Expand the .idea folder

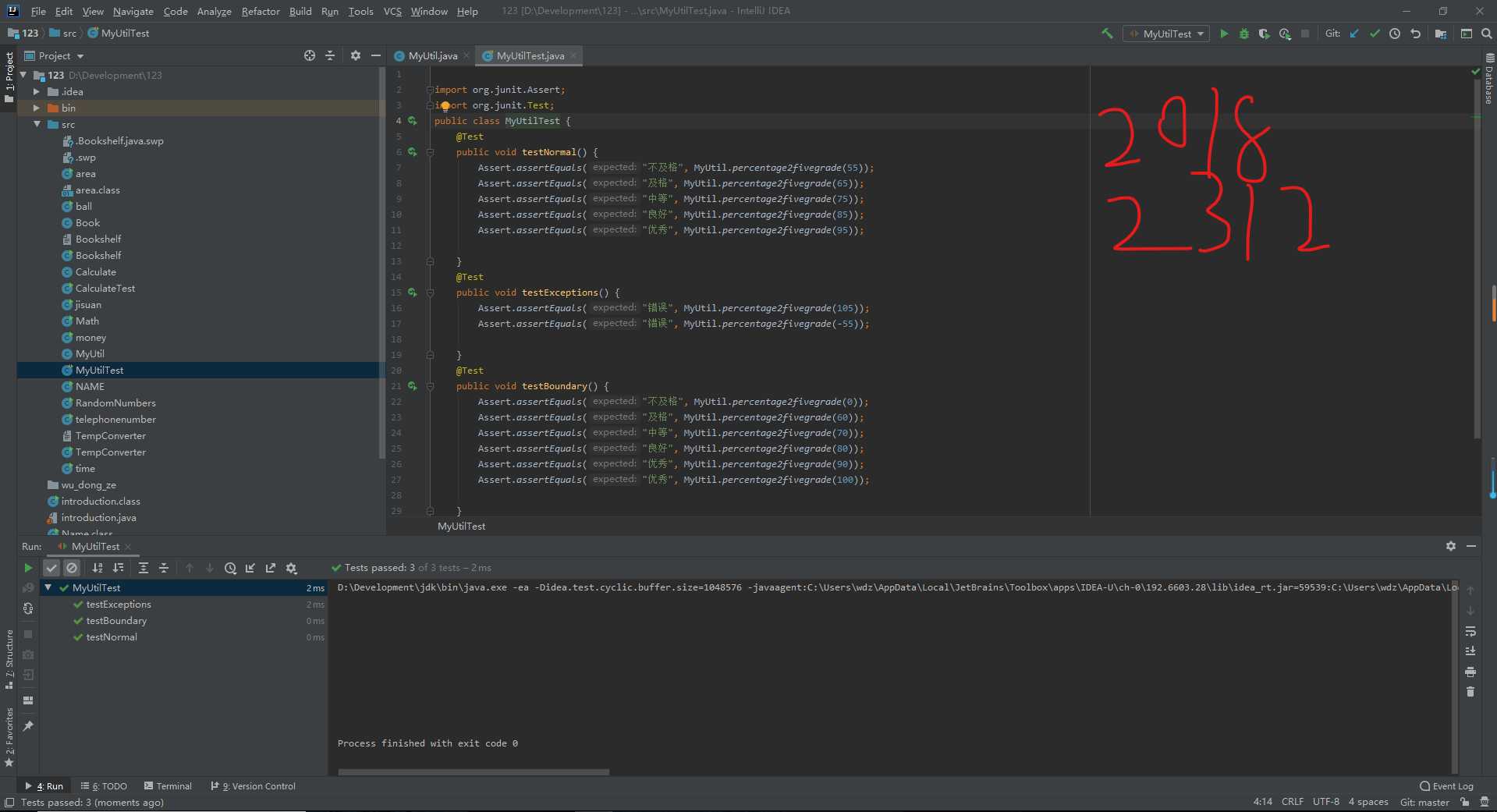pos(36,91)
